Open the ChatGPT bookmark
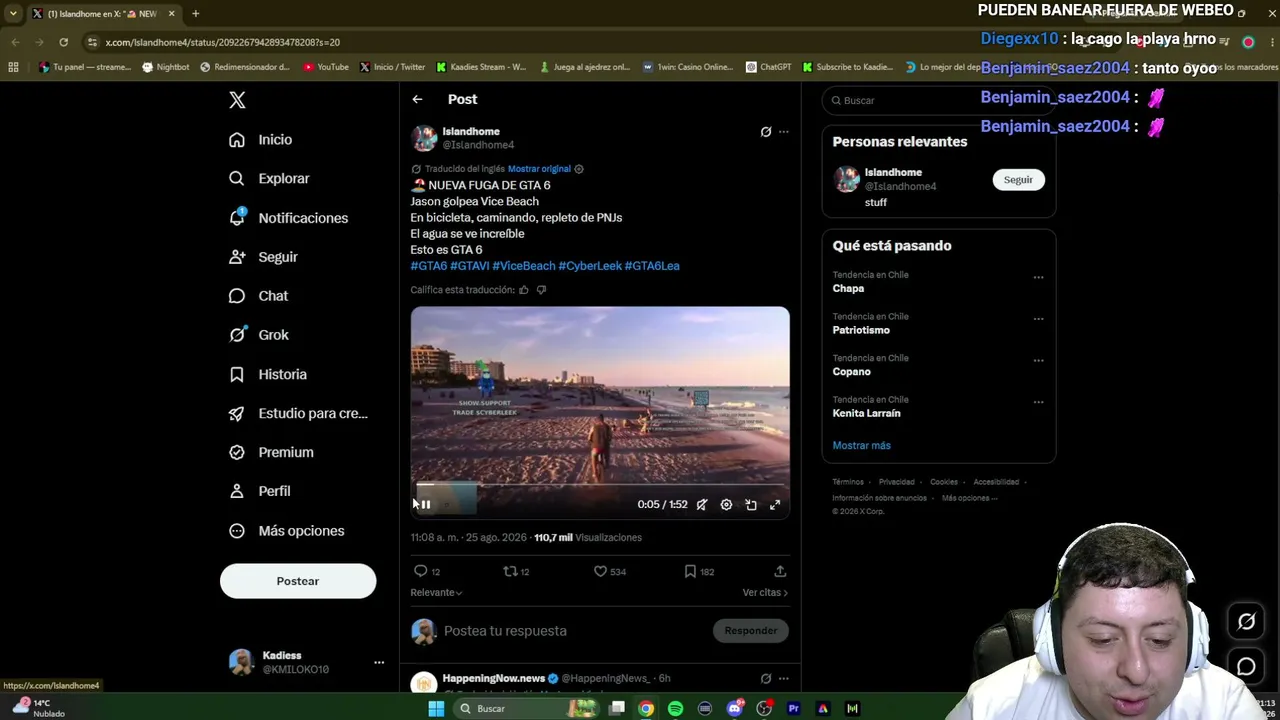 tap(768, 67)
